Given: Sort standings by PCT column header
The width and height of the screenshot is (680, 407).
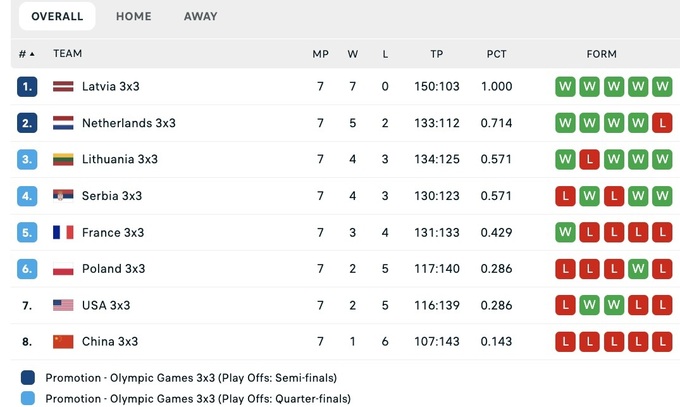Looking at the screenshot, I should point(496,54).
